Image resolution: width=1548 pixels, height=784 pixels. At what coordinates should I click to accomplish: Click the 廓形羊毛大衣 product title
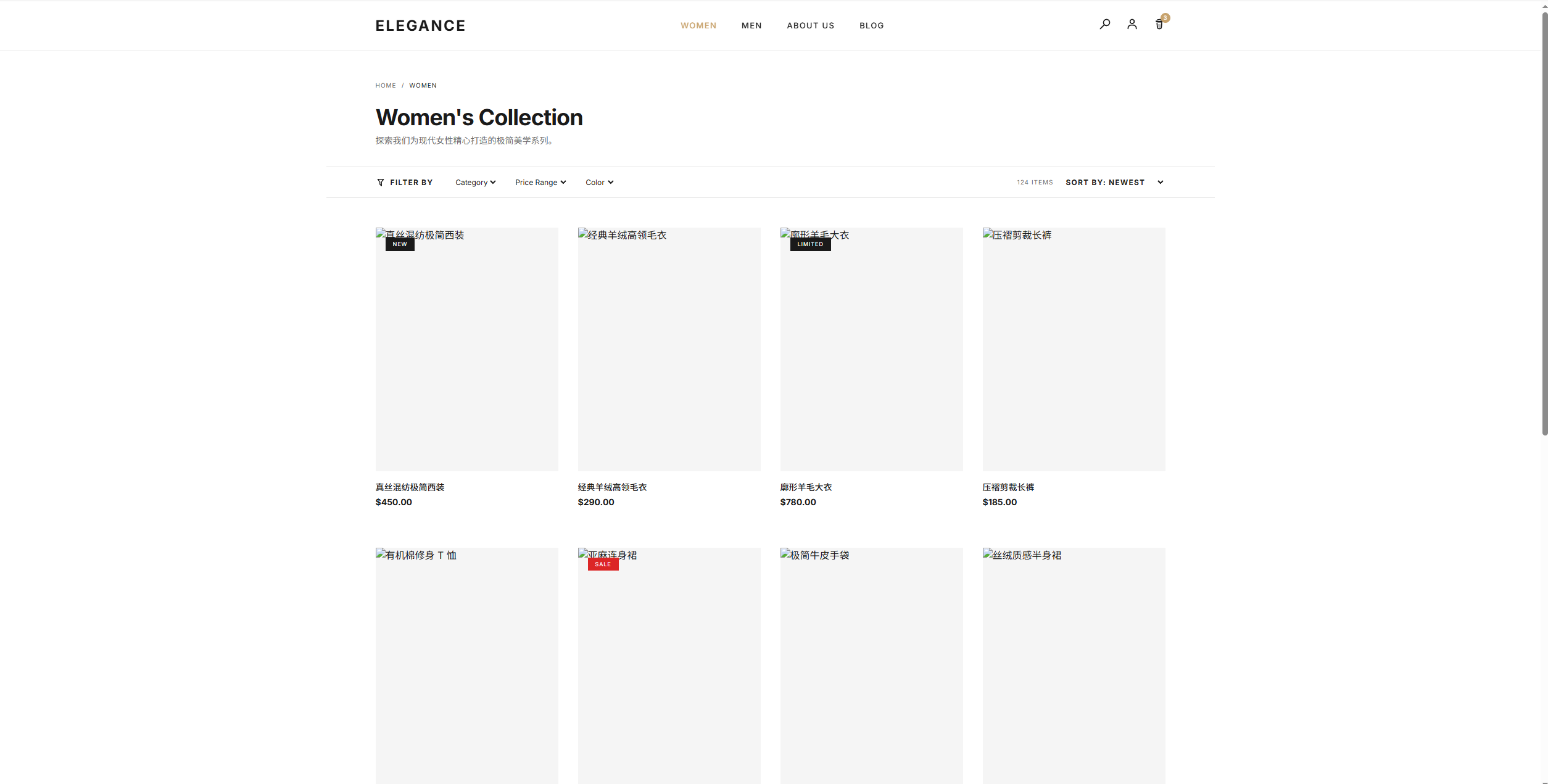[x=806, y=487]
